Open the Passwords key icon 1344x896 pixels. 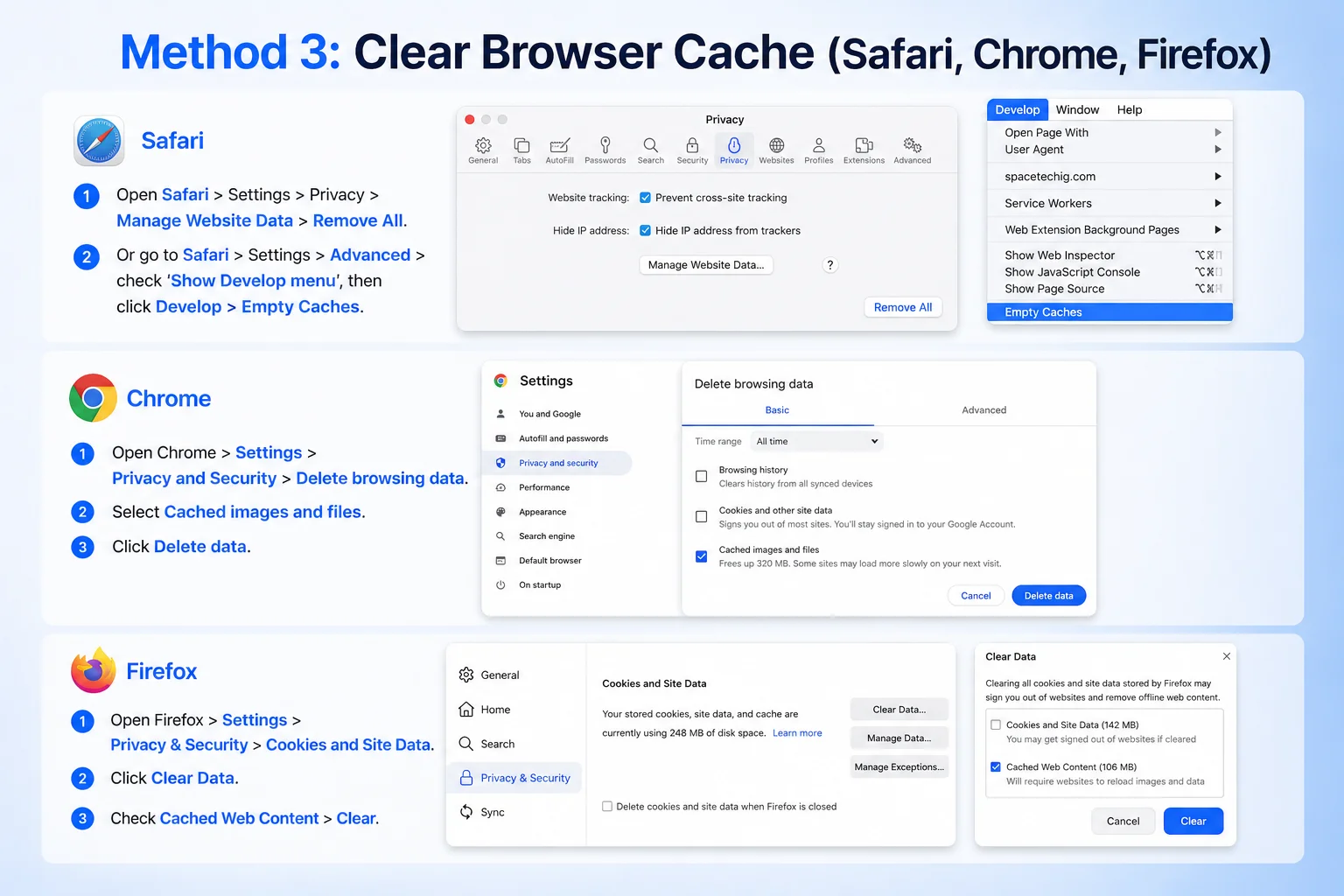coord(605,150)
